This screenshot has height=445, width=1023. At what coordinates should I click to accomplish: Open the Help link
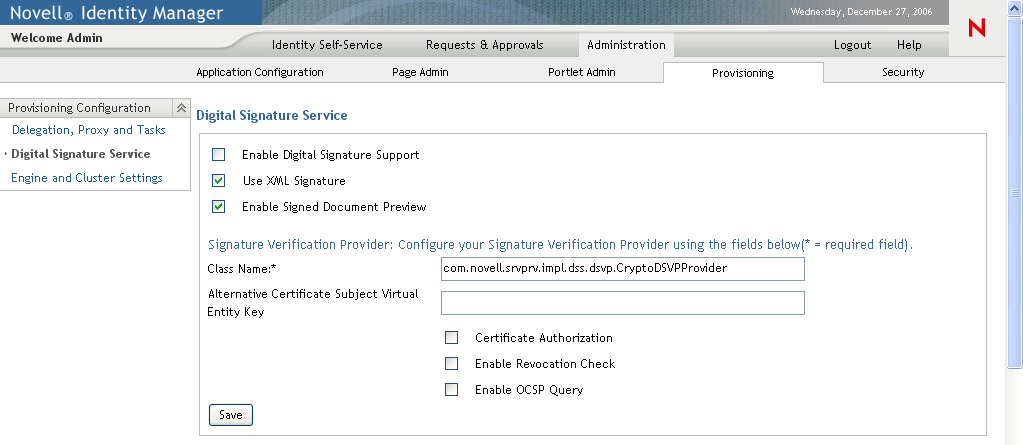pyautogui.click(x=909, y=45)
